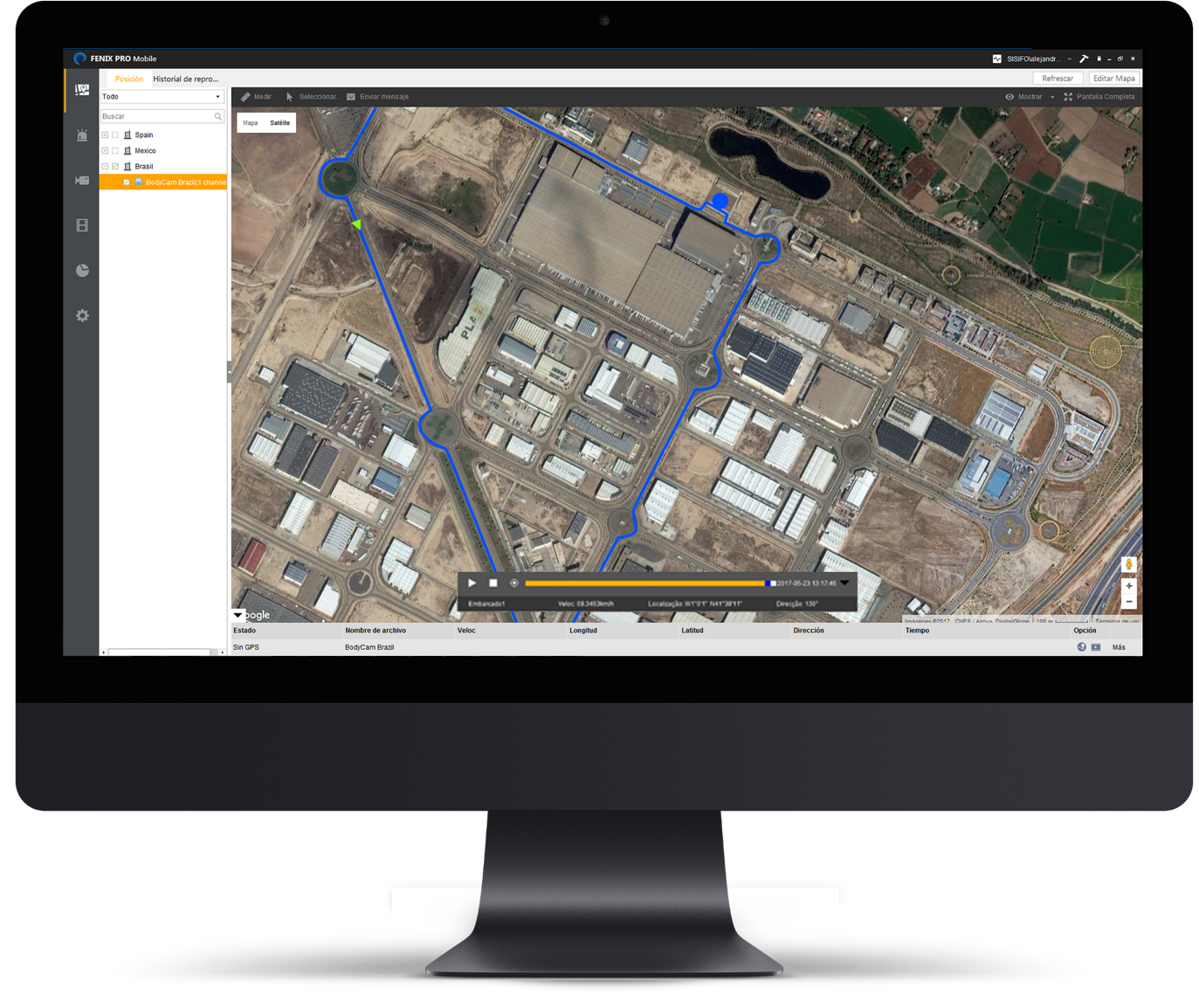The height and width of the screenshot is (1008, 1199).
Task: Click the search magnifier icon
Action: pyautogui.click(x=218, y=116)
